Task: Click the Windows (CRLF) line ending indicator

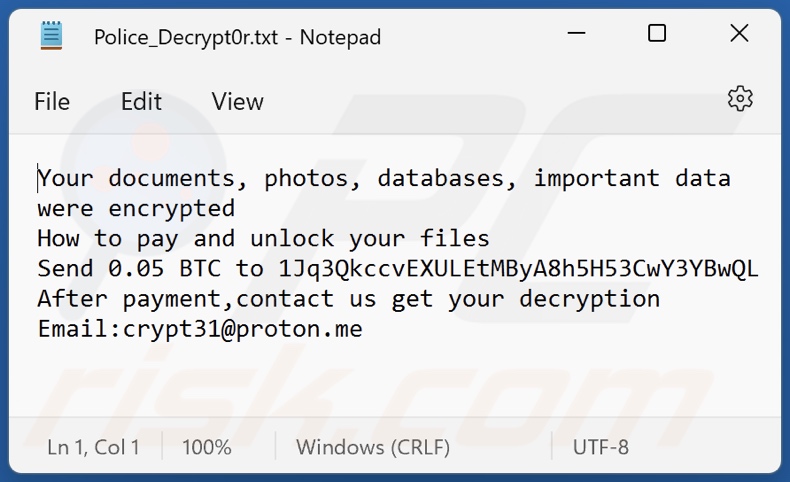Action: (x=373, y=447)
